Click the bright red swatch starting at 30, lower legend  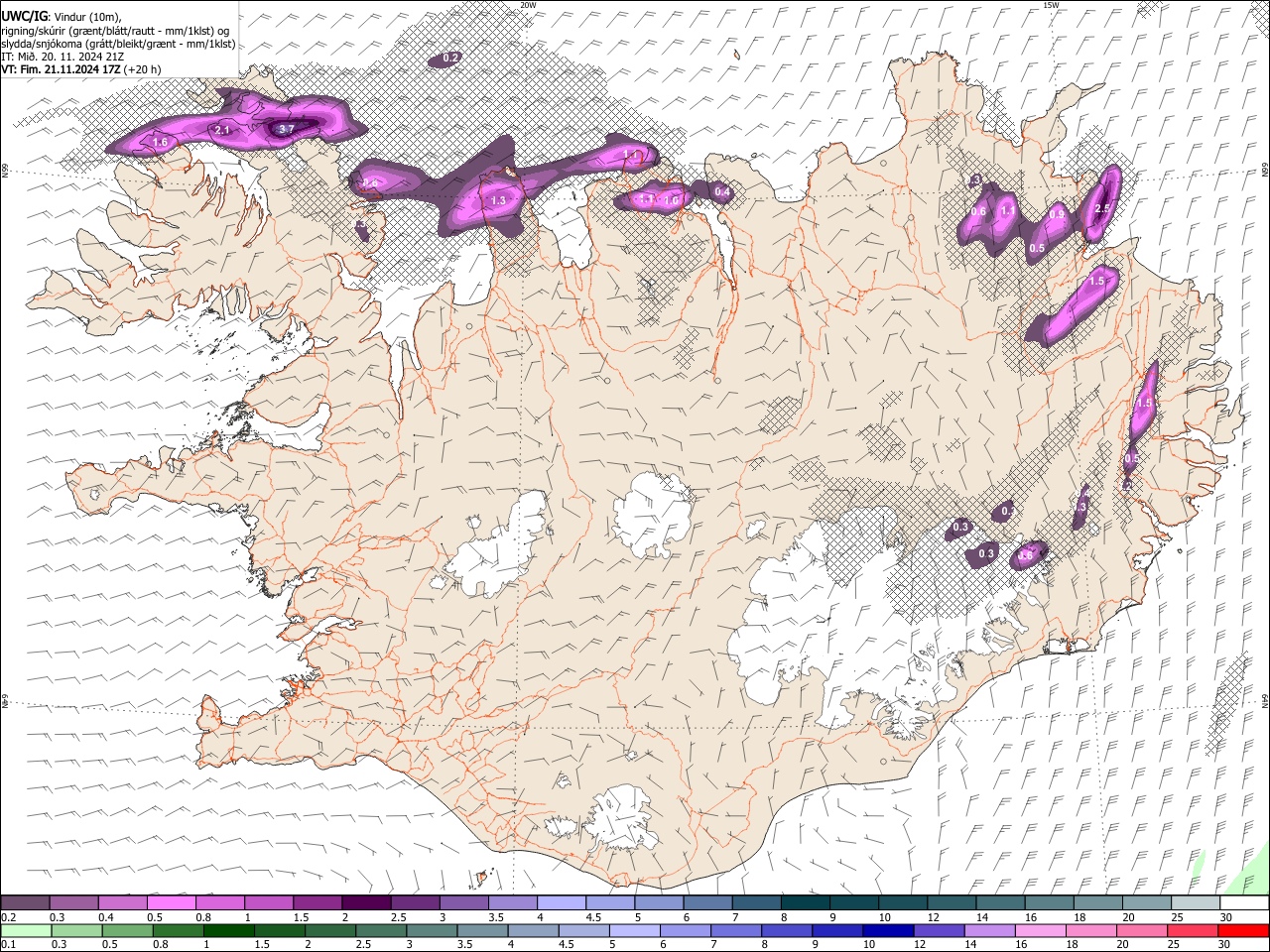[1242, 930]
